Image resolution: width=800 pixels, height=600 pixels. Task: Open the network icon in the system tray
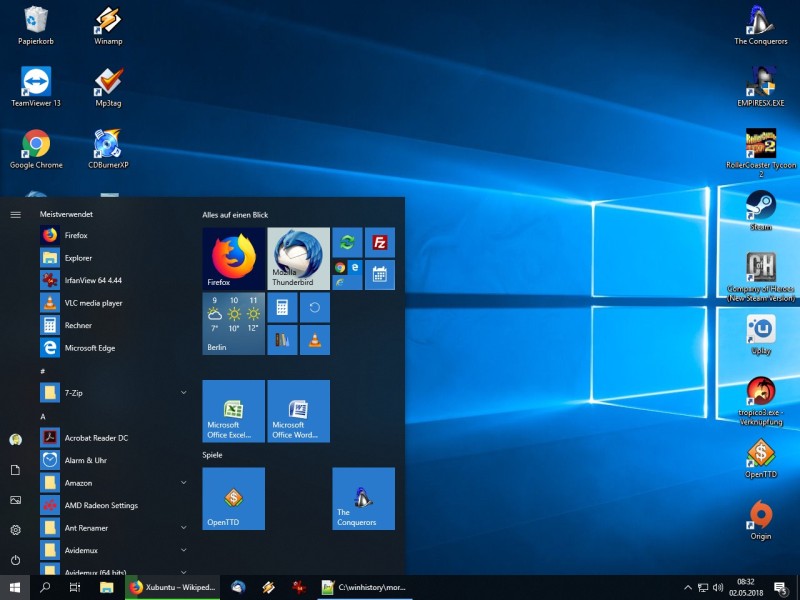(x=703, y=588)
